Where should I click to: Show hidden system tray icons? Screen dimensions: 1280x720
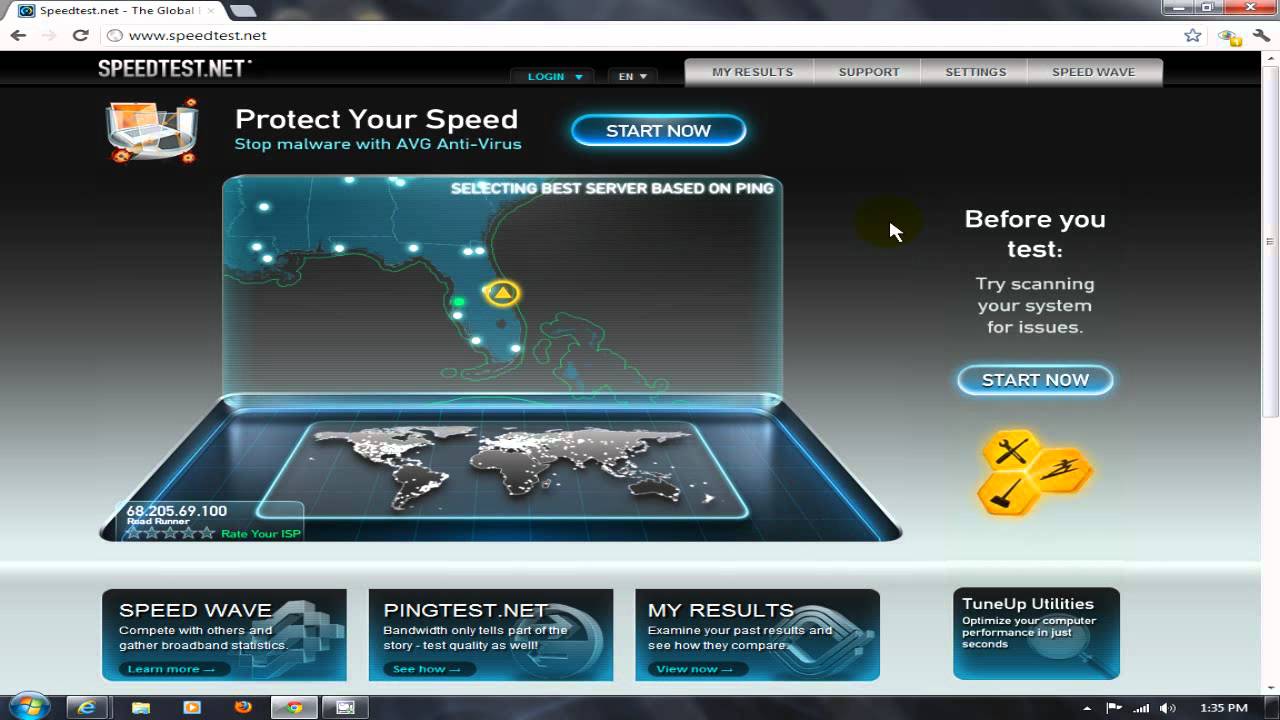click(x=1087, y=708)
